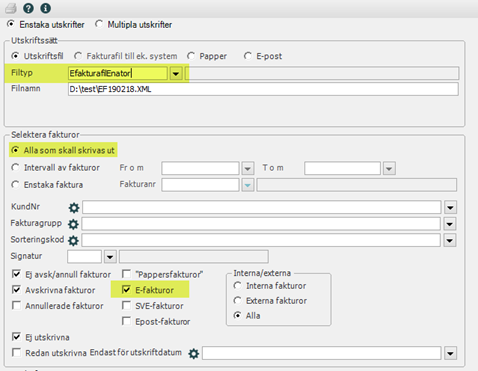Choose the Papper output option

[191, 56]
